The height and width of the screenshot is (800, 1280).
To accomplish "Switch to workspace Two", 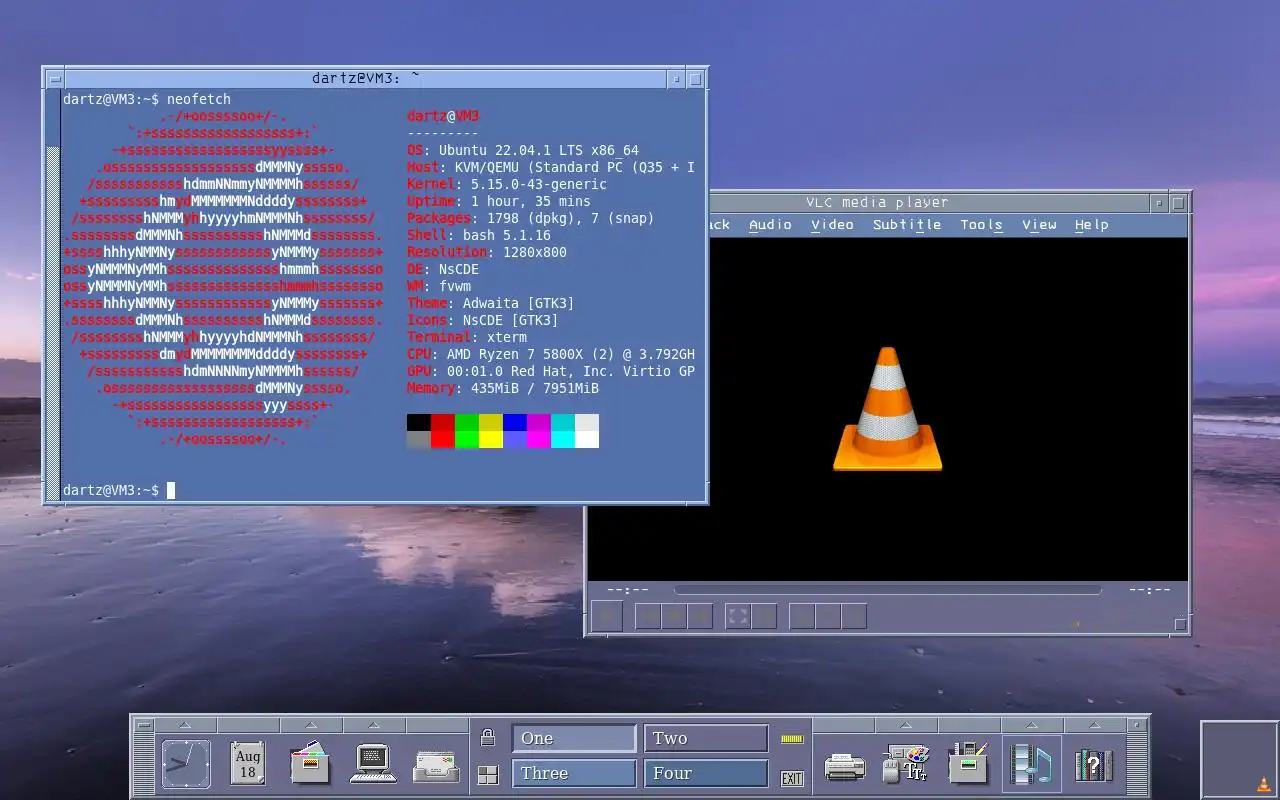I will pyautogui.click(x=706, y=739).
